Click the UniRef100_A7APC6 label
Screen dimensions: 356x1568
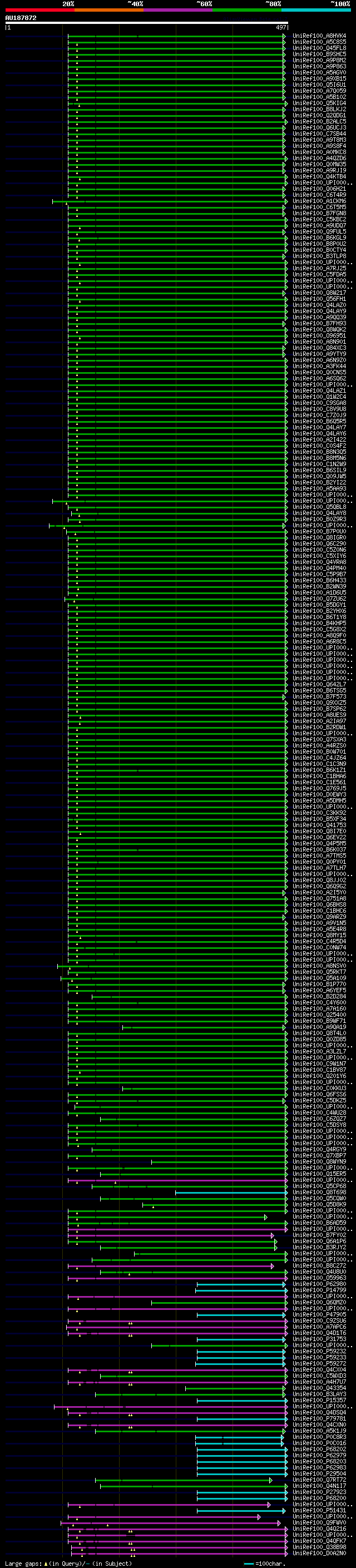(x=319, y=1327)
